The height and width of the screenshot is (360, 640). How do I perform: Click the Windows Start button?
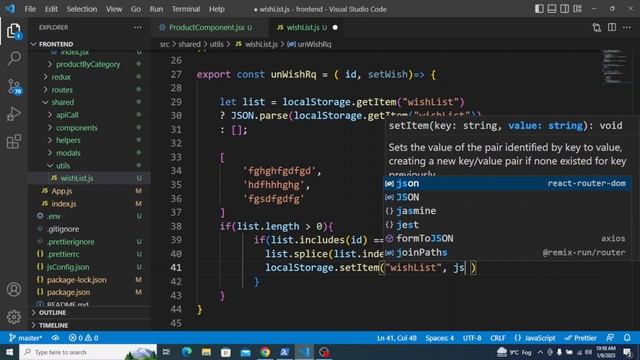(9, 352)
